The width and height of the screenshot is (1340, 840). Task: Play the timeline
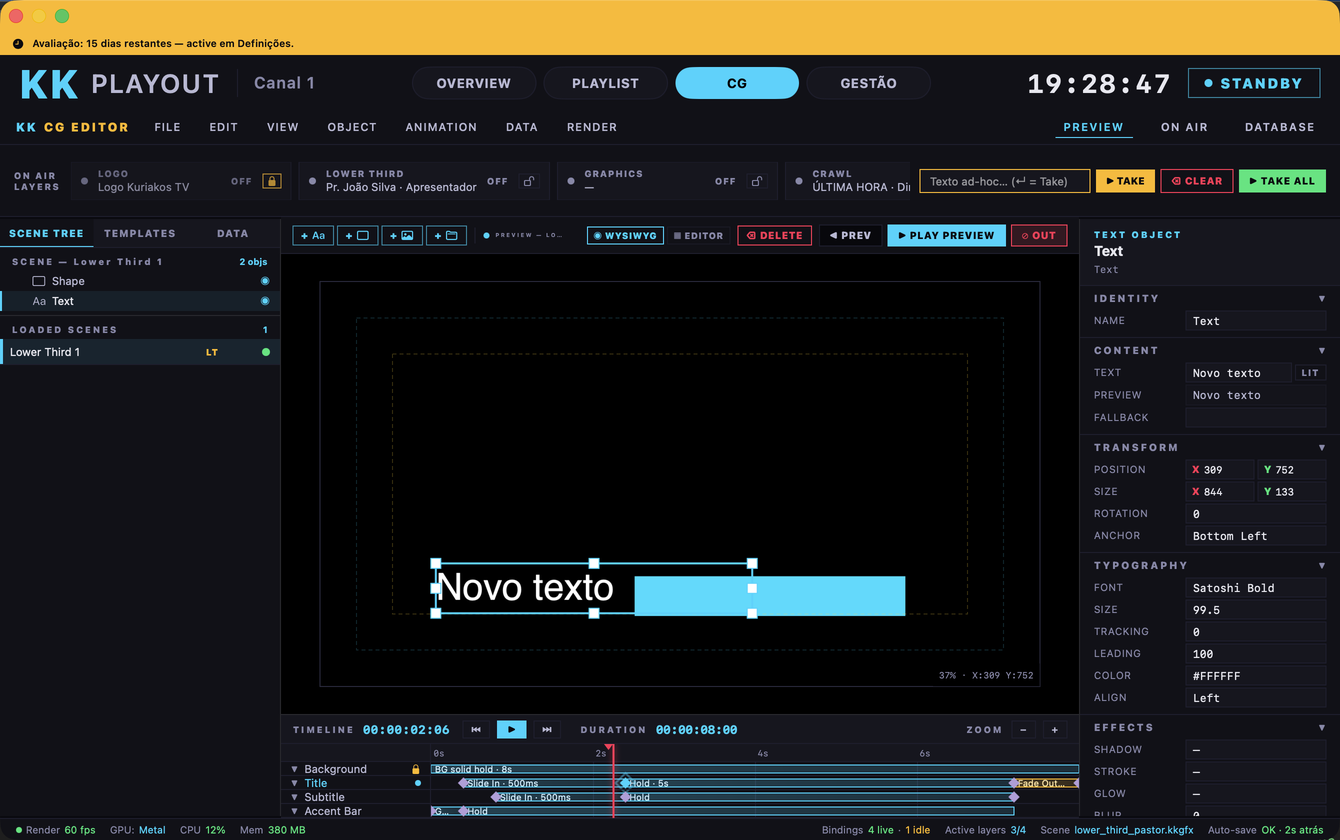coord(511,730)
